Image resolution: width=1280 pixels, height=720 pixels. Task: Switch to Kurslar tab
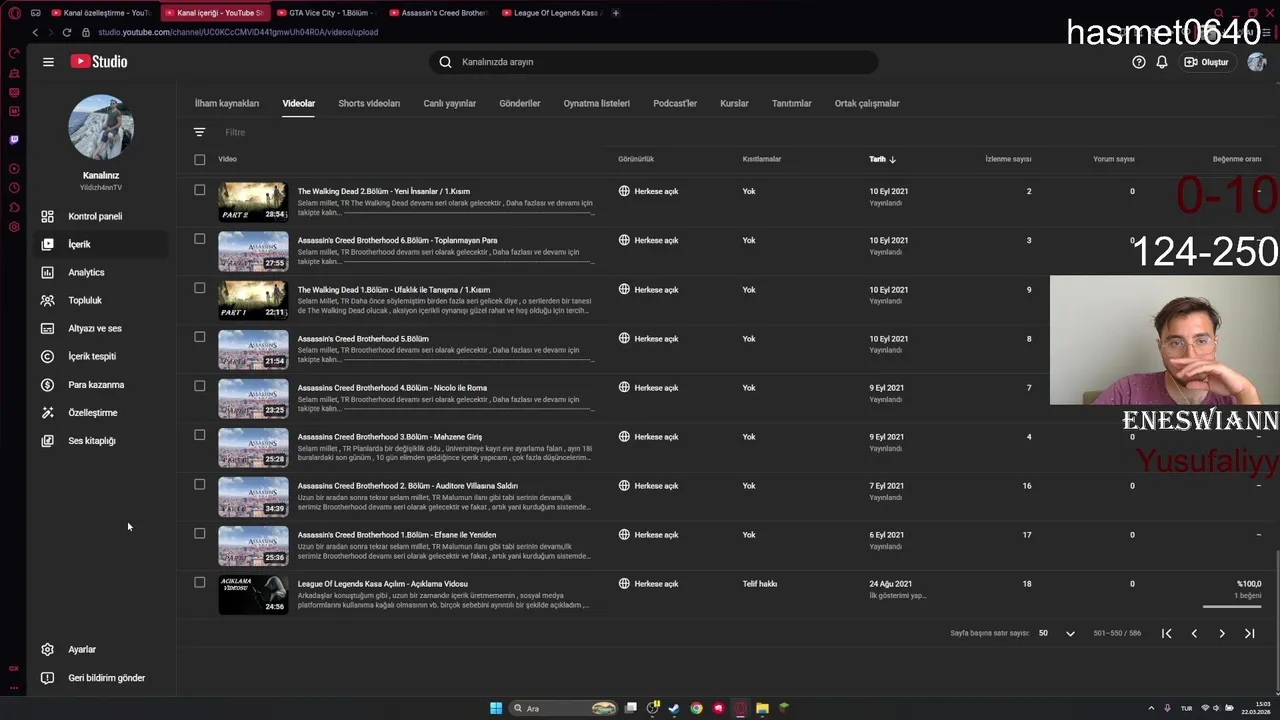pos(734,103)
